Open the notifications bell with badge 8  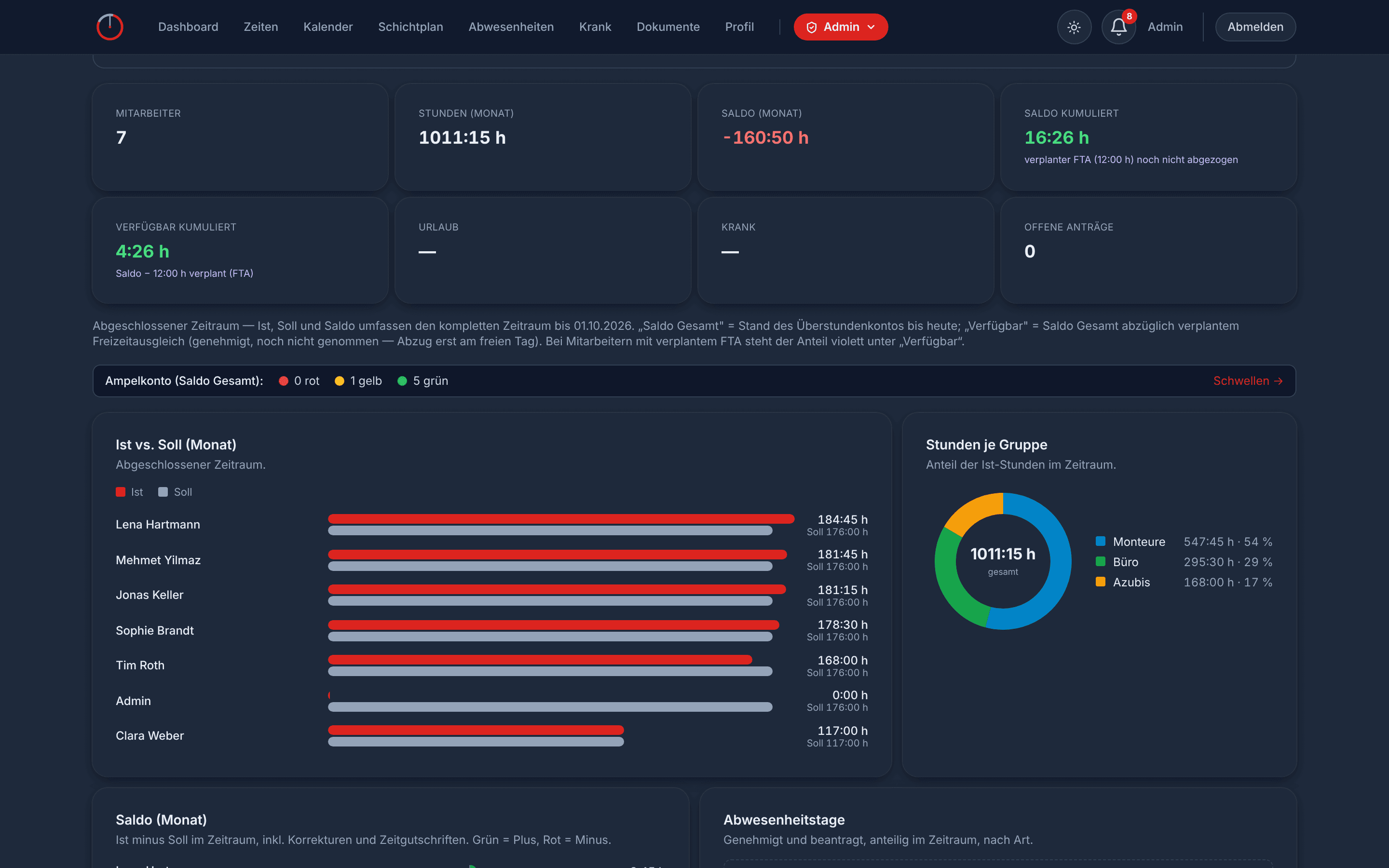click(1118, 27)
